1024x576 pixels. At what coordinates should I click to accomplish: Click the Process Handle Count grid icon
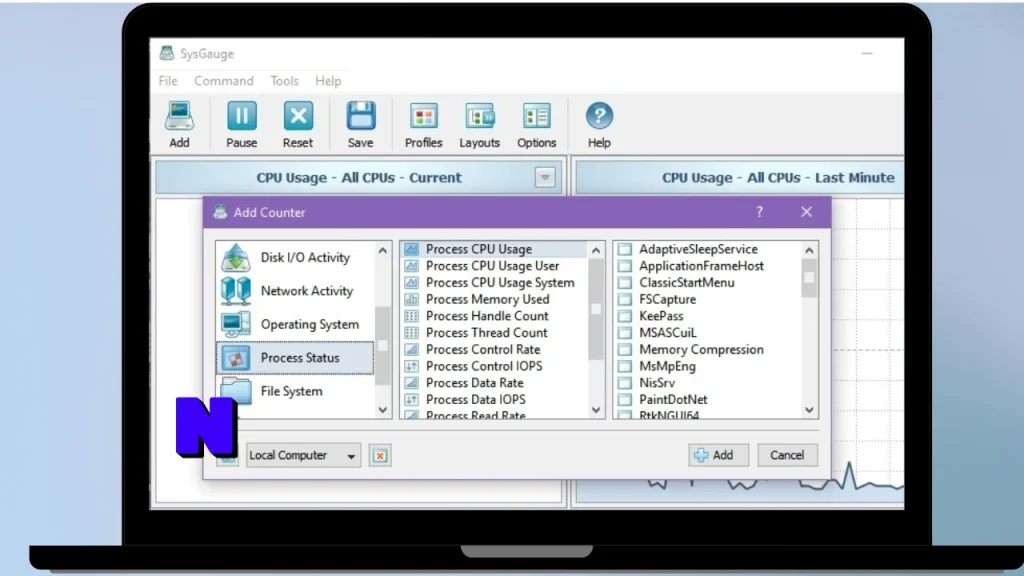[411, 316]
